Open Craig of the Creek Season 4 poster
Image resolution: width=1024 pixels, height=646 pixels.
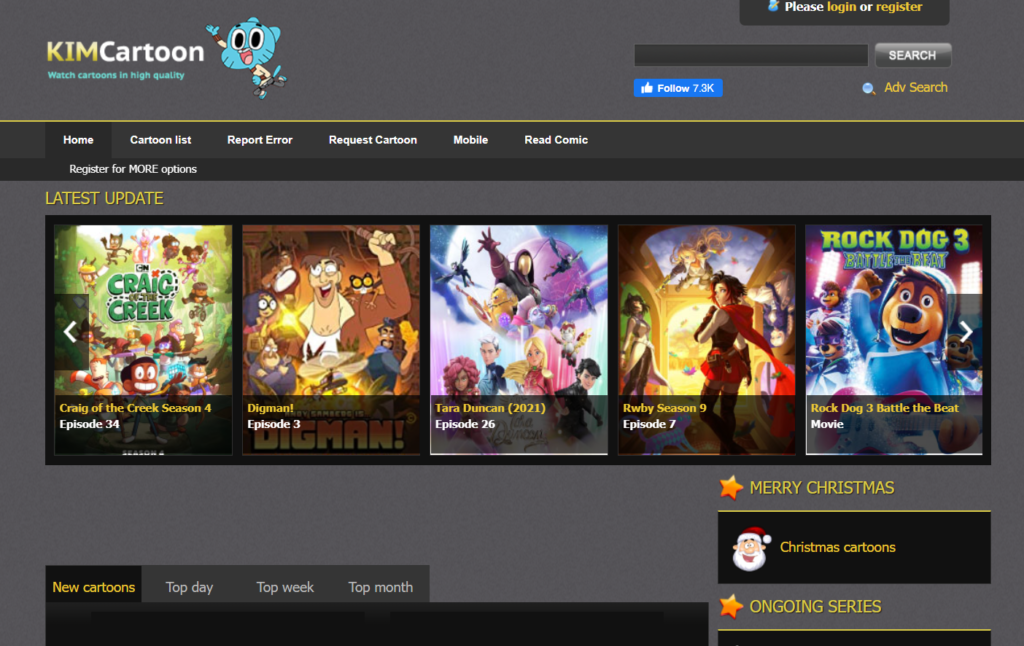tap(143, 340)
